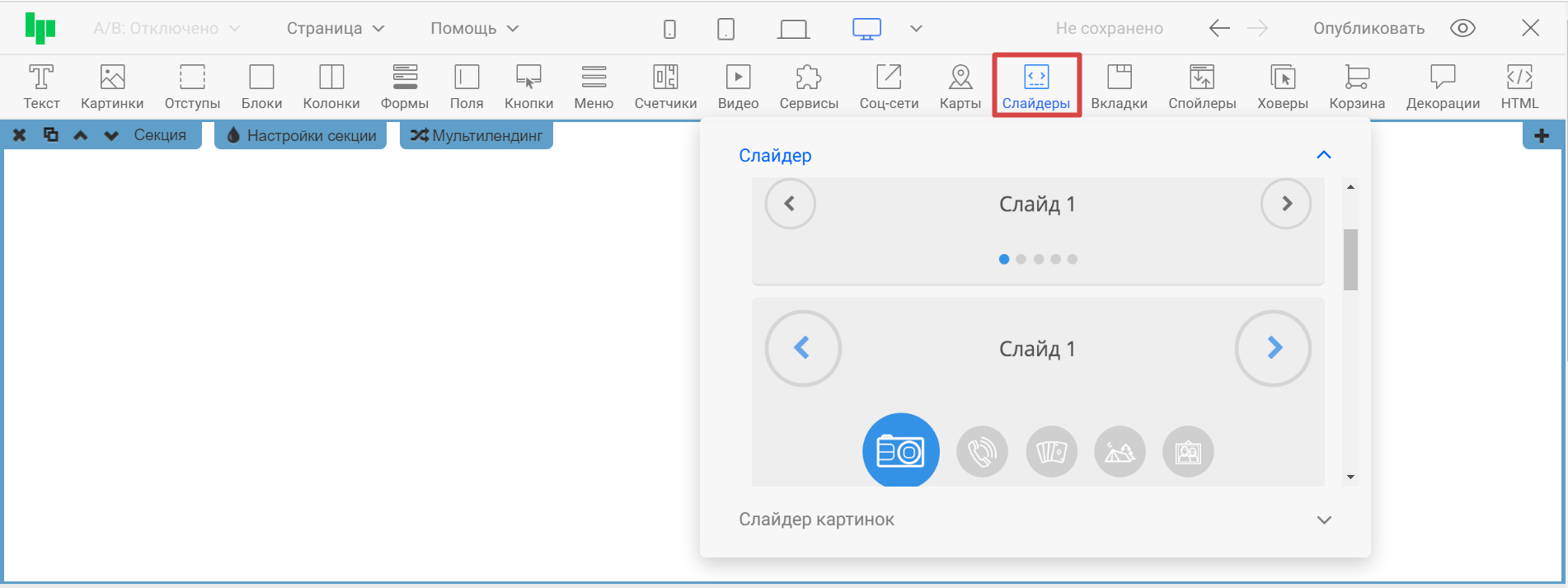Viewport: 1568px width, 588px height.
Task: Open the Спойлеры elements panel
Action: (x=1201, y=86)
